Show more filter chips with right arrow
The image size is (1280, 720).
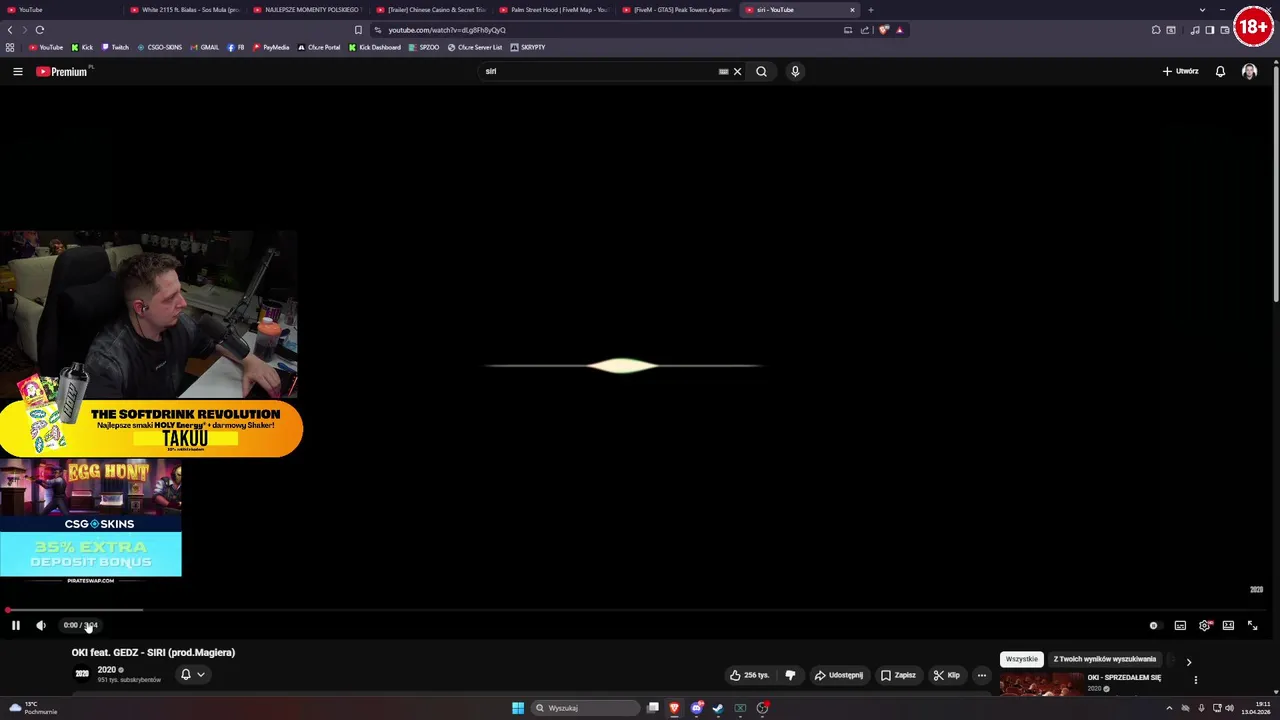[x=1188, y=661]
